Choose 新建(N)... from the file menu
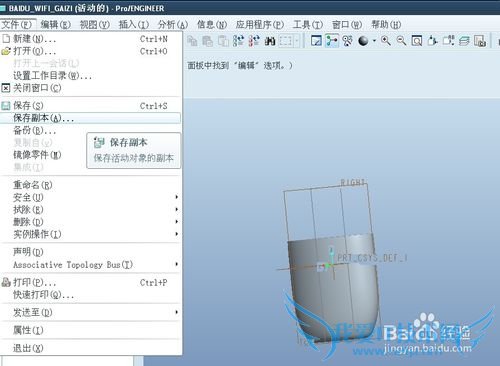 point(91,39)
